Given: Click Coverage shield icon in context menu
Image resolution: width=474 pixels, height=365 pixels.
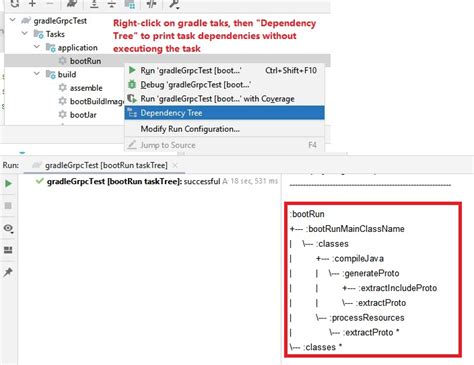Looking at the screenshot, I should click(132, 99).
